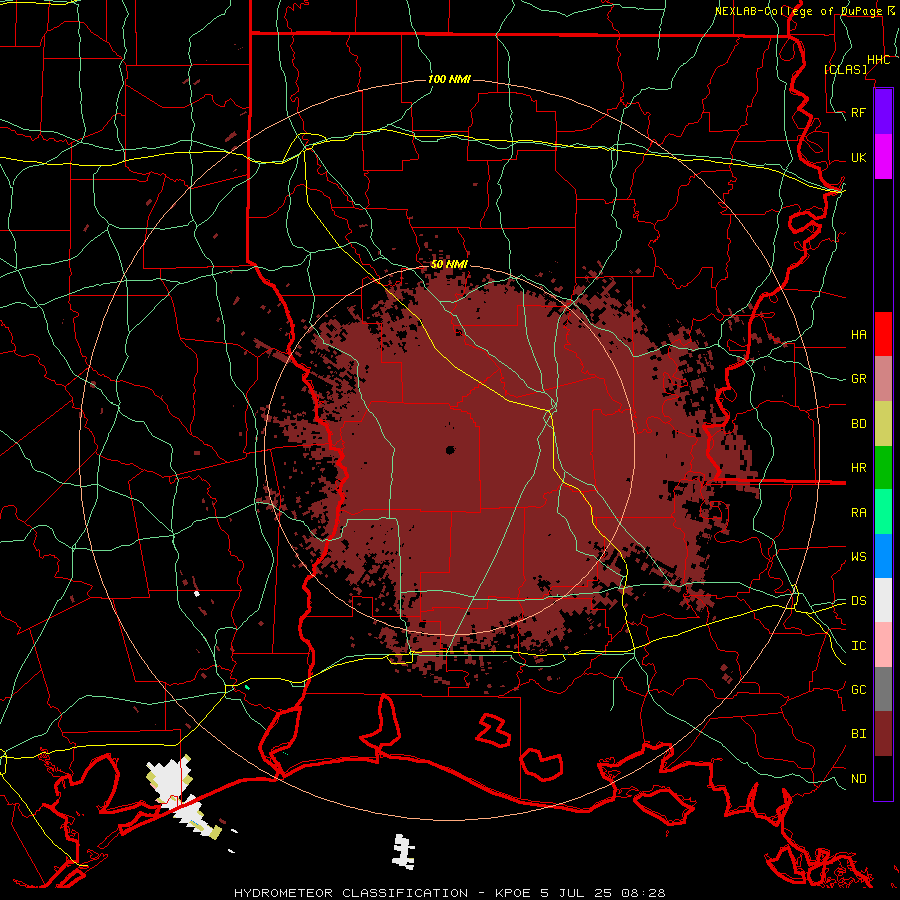
Task: Click the 'HA' legend label
Action: pyautogui.click(x=859, y=335)
